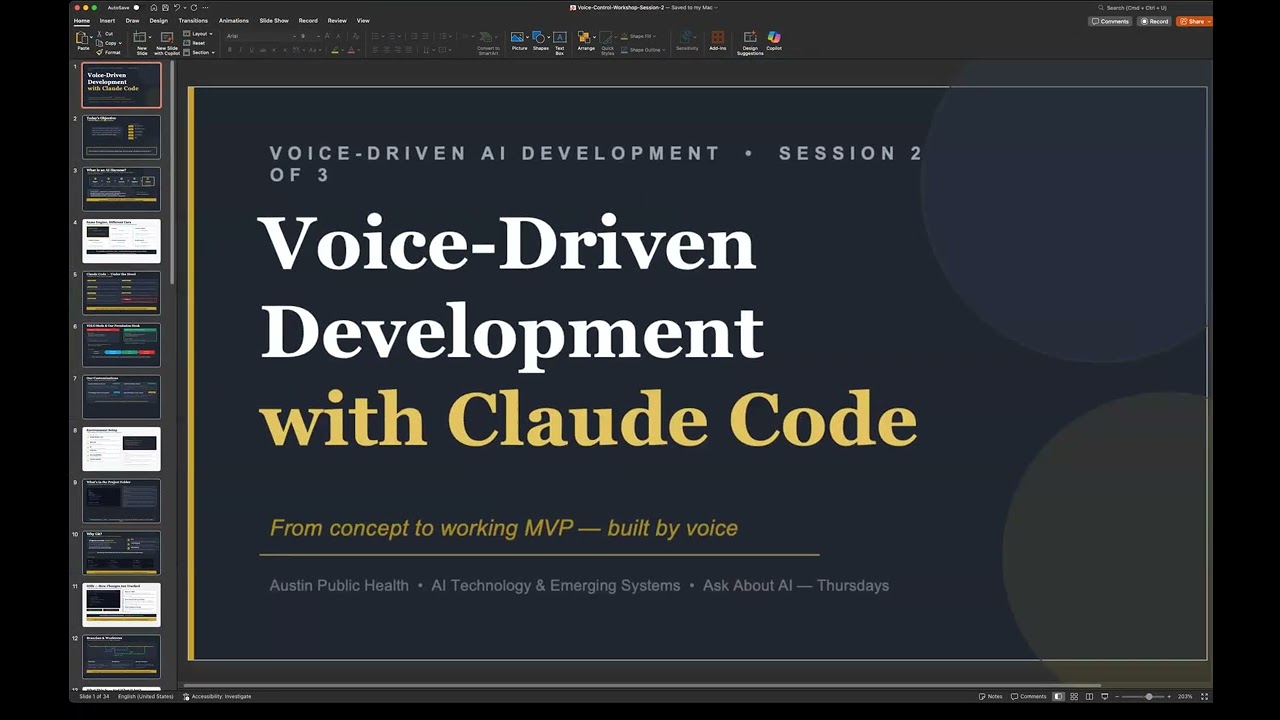Screen dimensions: 1280x720
Task: Select the Claude Code Under the Hood thumbnail
Action: (x=121, y=293)
